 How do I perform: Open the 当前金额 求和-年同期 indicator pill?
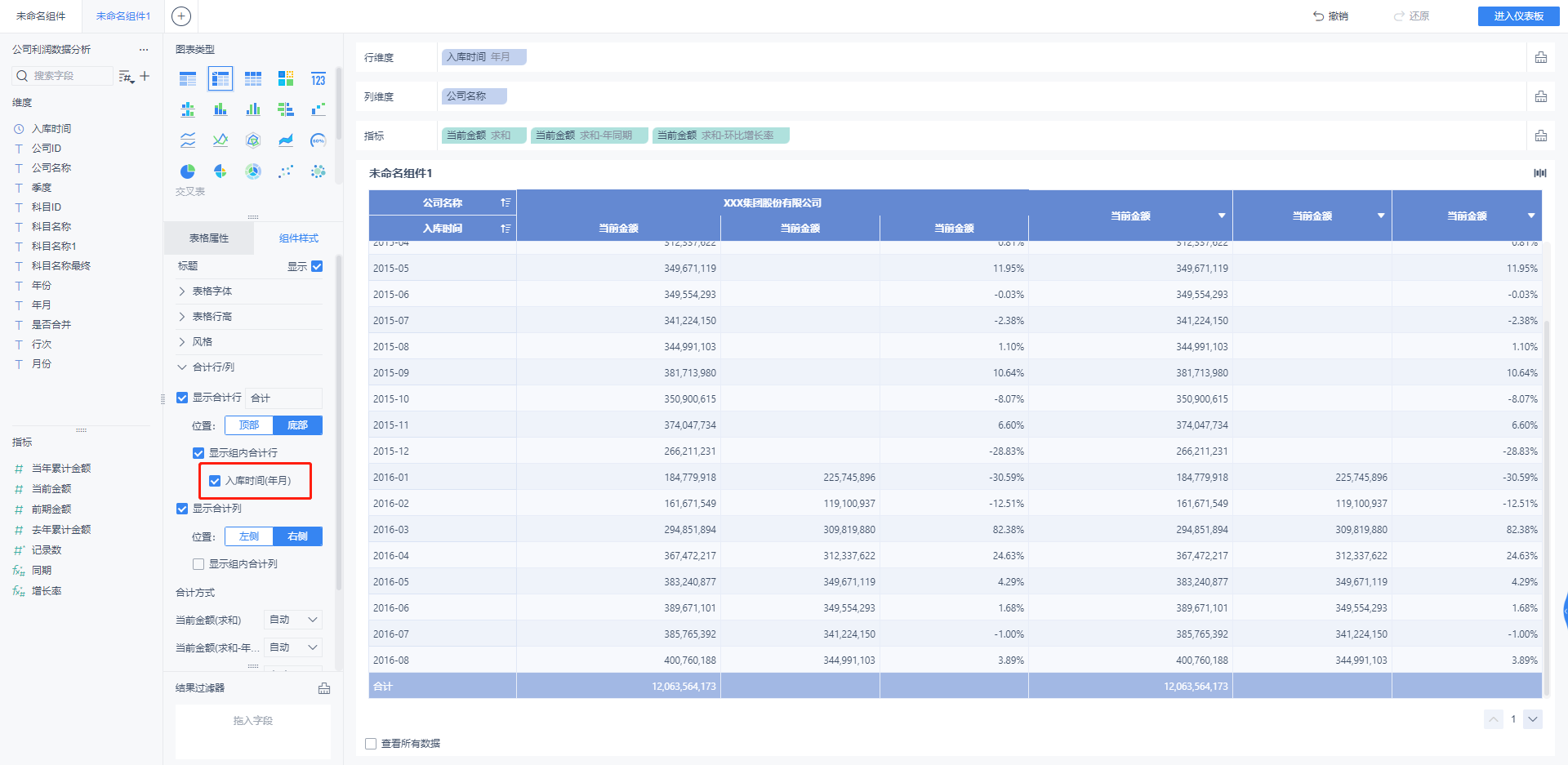pyautogui.click(x=589, y=136)
